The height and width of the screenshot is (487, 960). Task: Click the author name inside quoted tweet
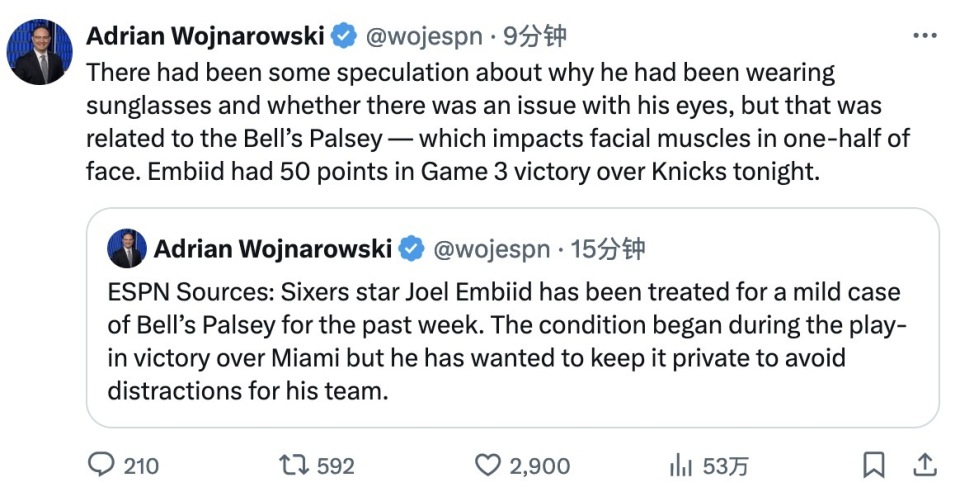[272, 249]
